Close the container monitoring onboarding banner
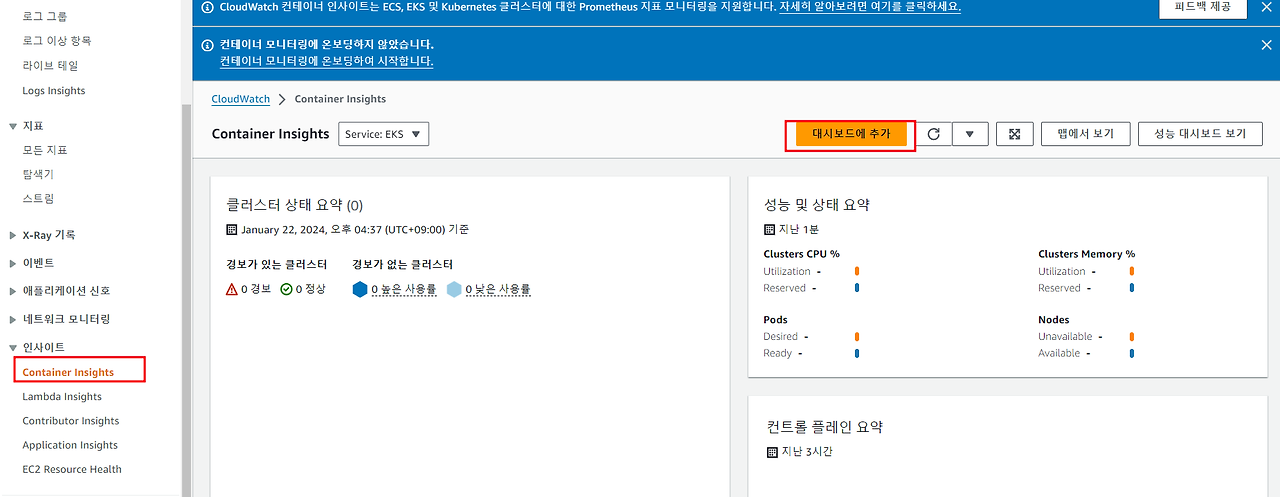The image size is (1280, 497). [1266, 45]
